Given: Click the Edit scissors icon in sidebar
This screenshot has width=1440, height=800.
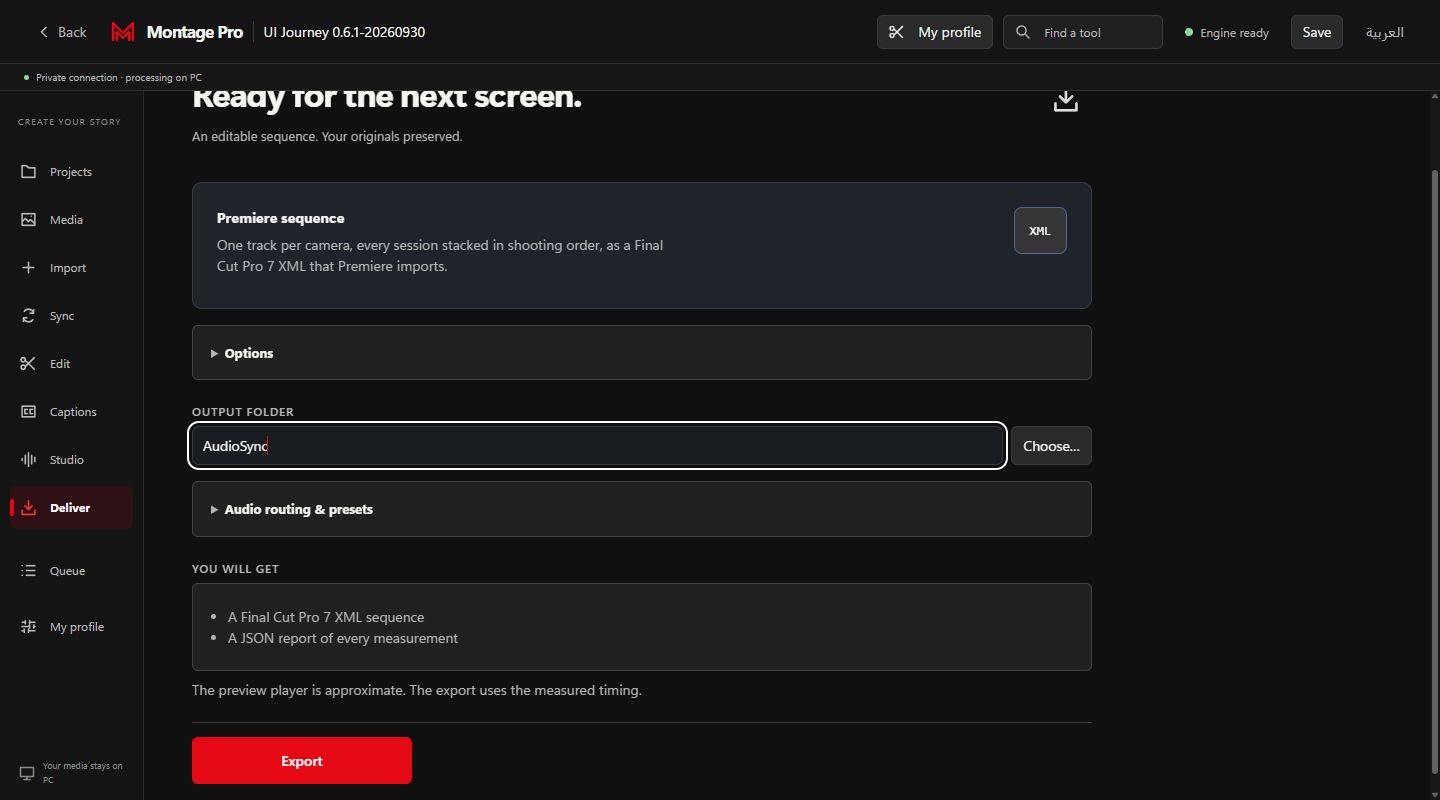Looking at the screenshot, I should coord(28,364).
